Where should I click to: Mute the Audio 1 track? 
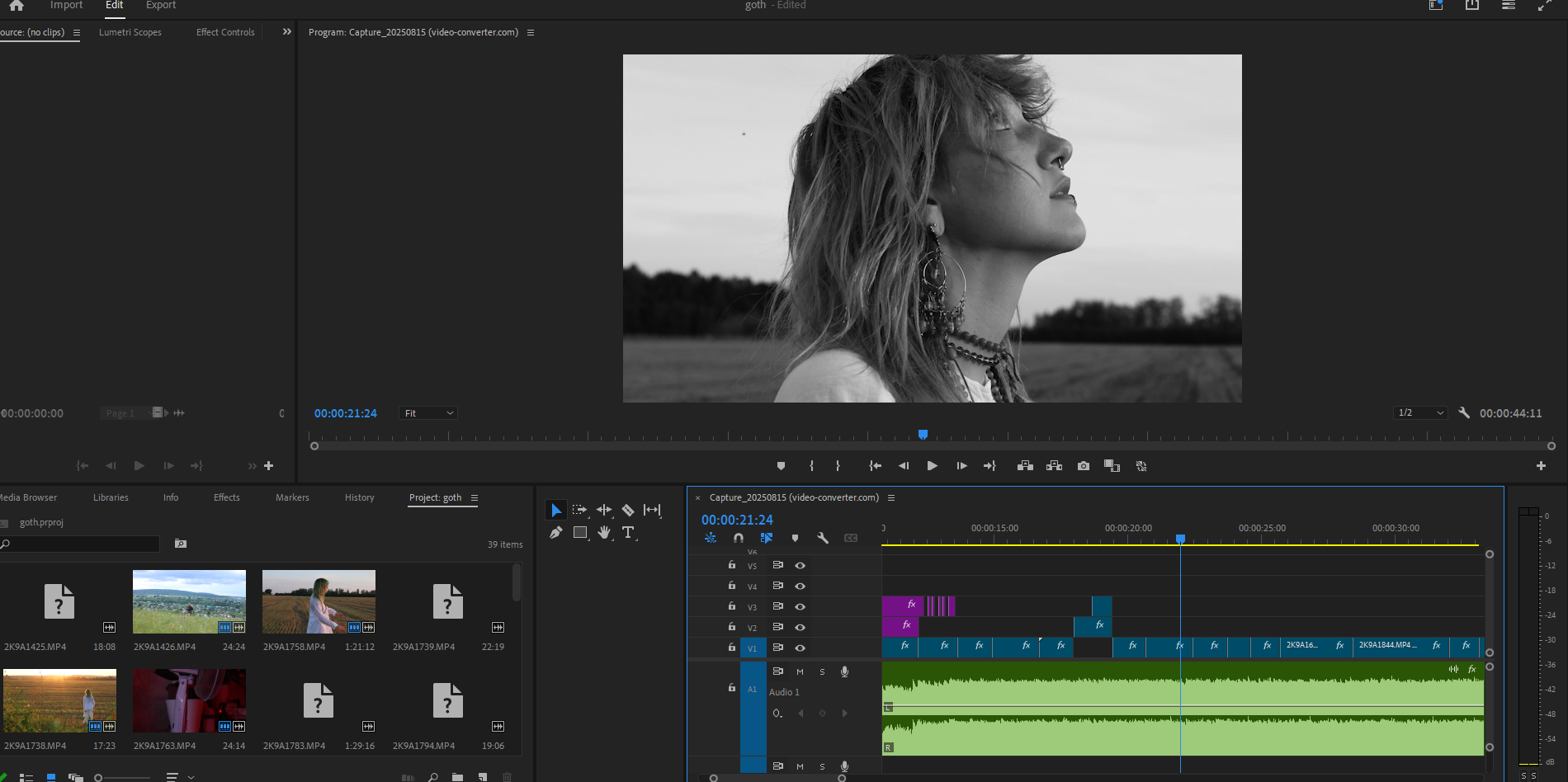click(x=800, y=672)
